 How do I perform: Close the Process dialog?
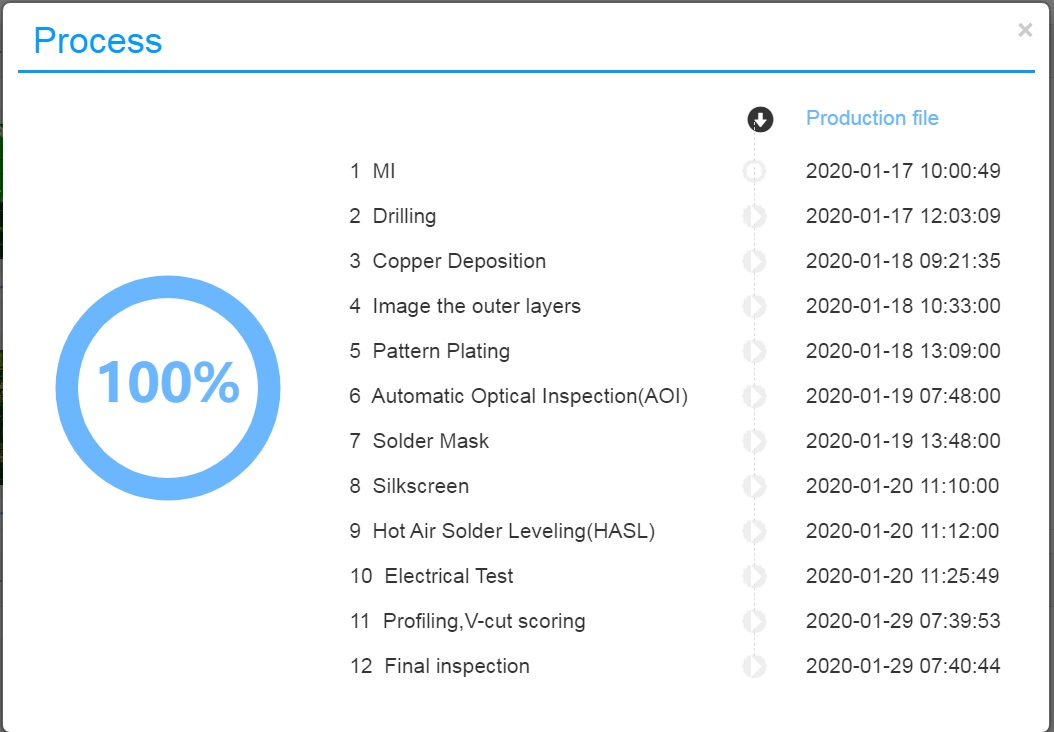(1024, 30)
